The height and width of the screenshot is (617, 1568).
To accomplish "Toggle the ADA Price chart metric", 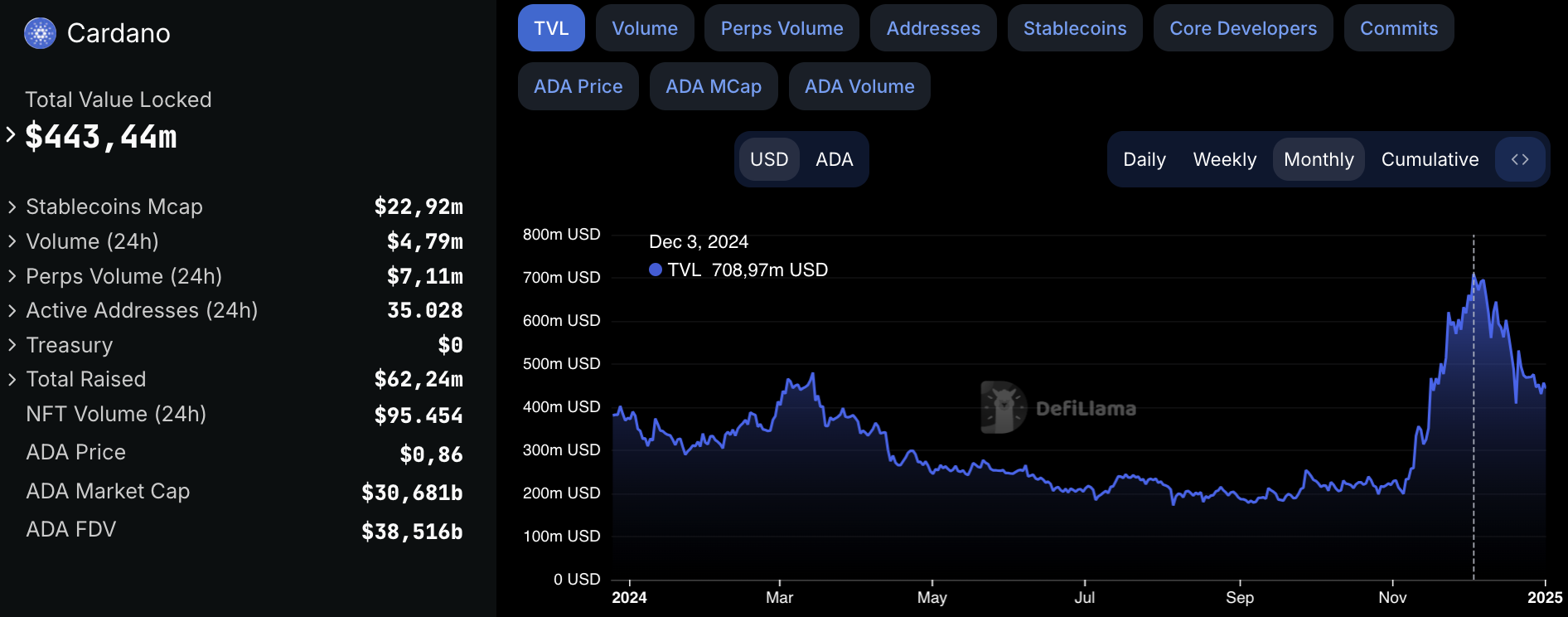I will [x=578, y=86].
